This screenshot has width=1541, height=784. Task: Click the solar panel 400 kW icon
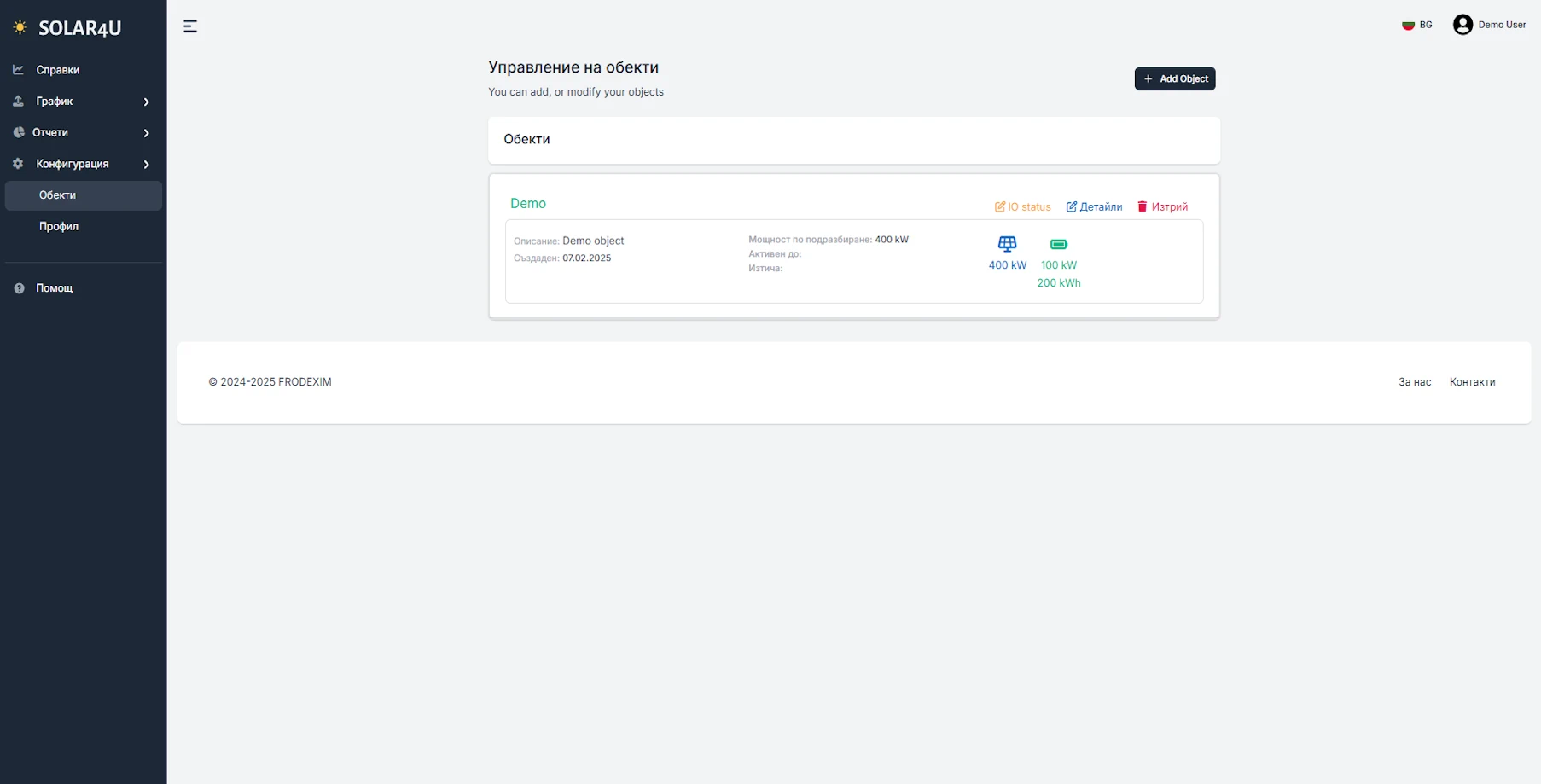[1007, 244]
